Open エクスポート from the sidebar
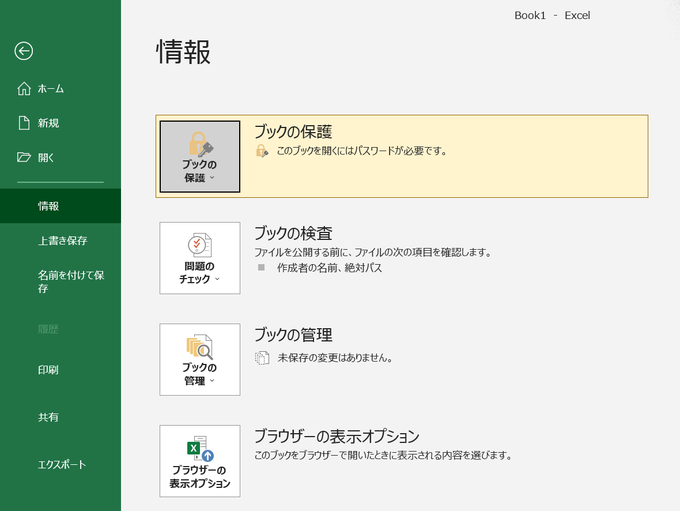The height and width of the screenshot is (511, 680). [60, 465]
